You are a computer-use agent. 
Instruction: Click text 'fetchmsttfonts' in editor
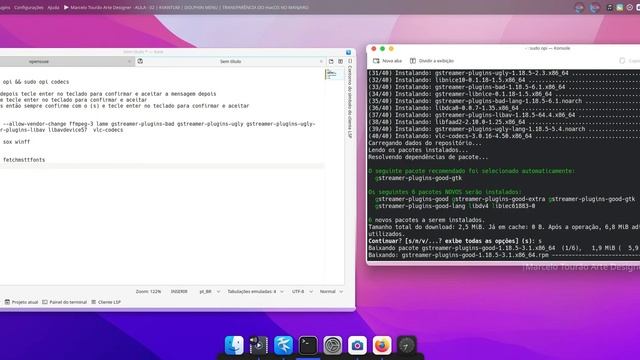pos(24,160)
